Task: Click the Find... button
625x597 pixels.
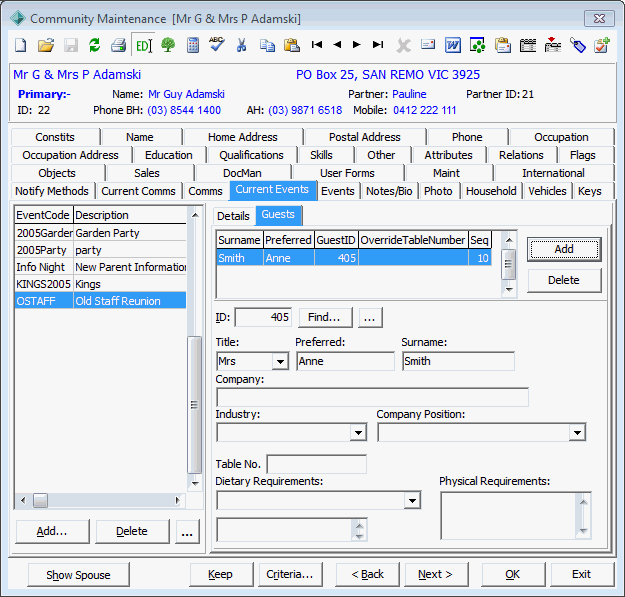Action: pos(324,317)
